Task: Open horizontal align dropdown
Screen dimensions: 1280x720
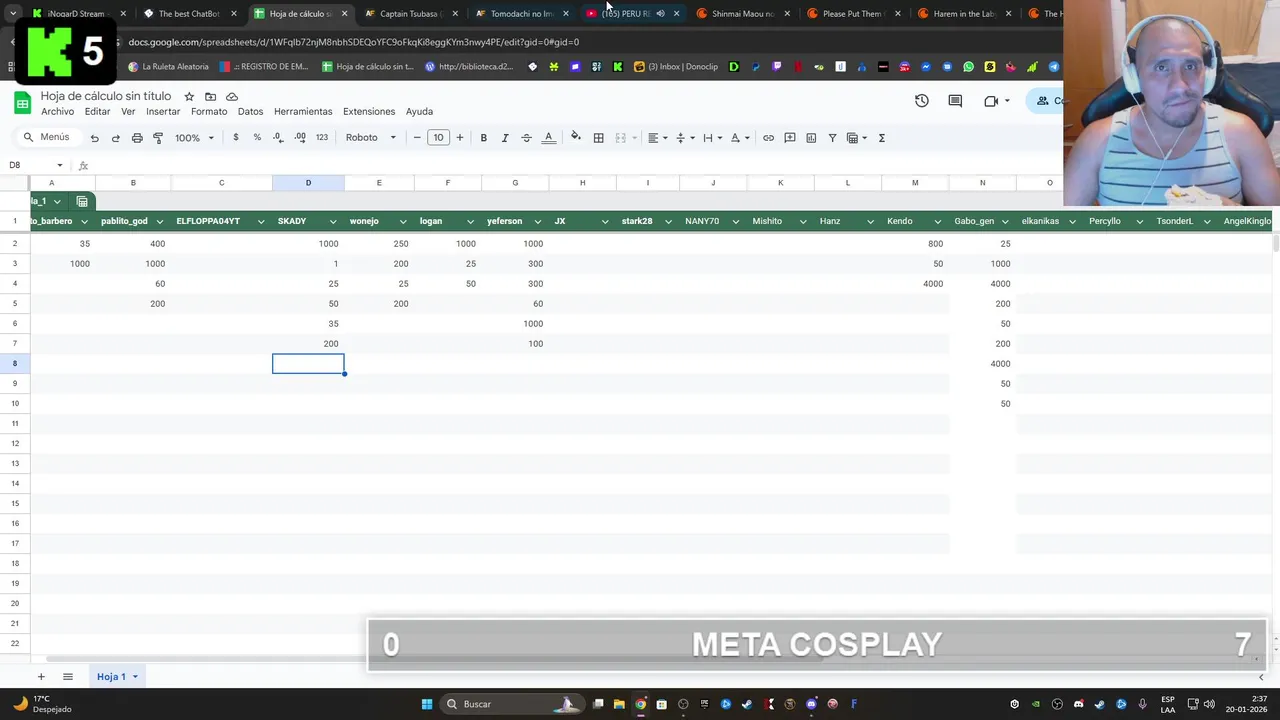Action: pyautogui.click(x=656, y=138)
